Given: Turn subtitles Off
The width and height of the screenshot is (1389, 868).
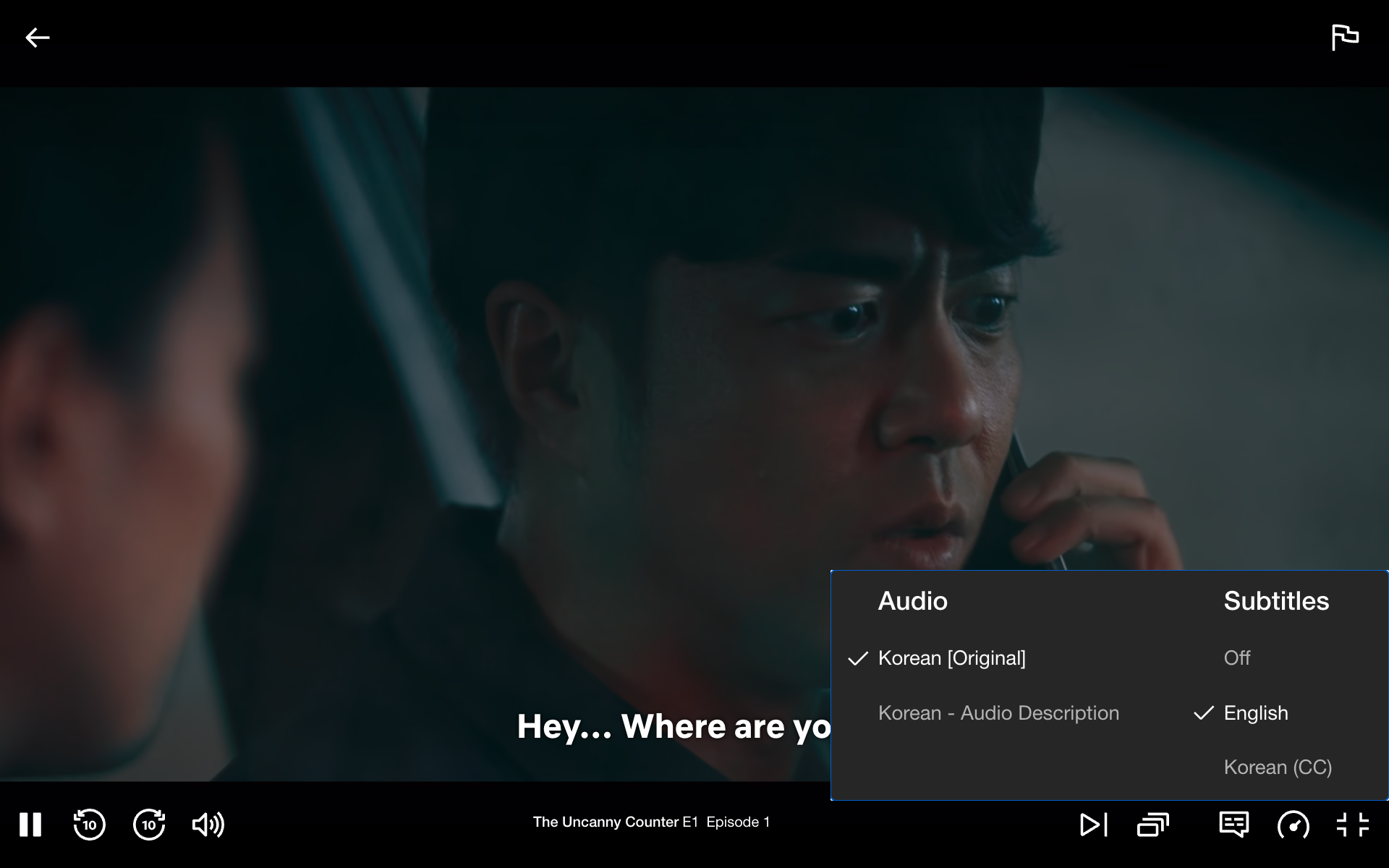Looking at the screenshot, I should tap(1237, 658).
